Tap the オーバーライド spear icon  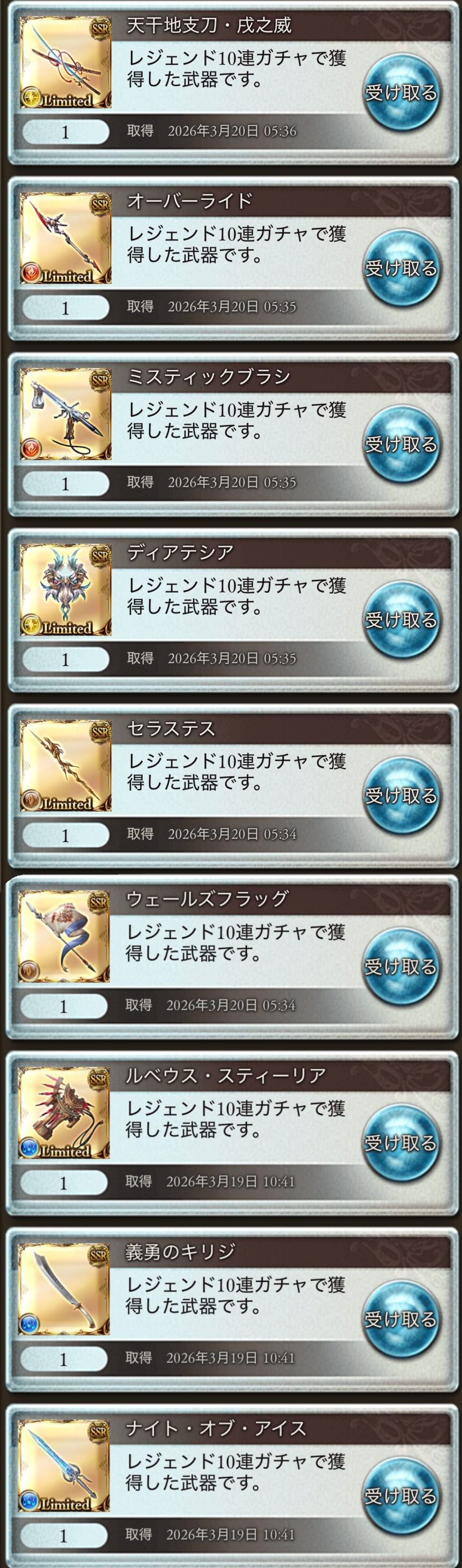[66, 238]
